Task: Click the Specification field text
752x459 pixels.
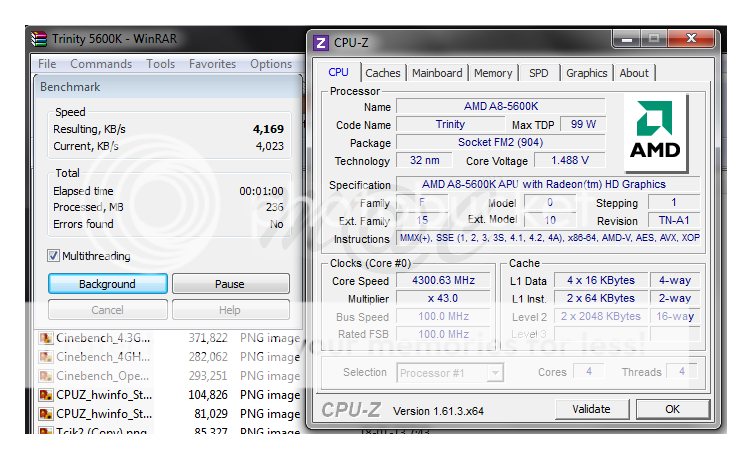Action: [x=548, y=184]
